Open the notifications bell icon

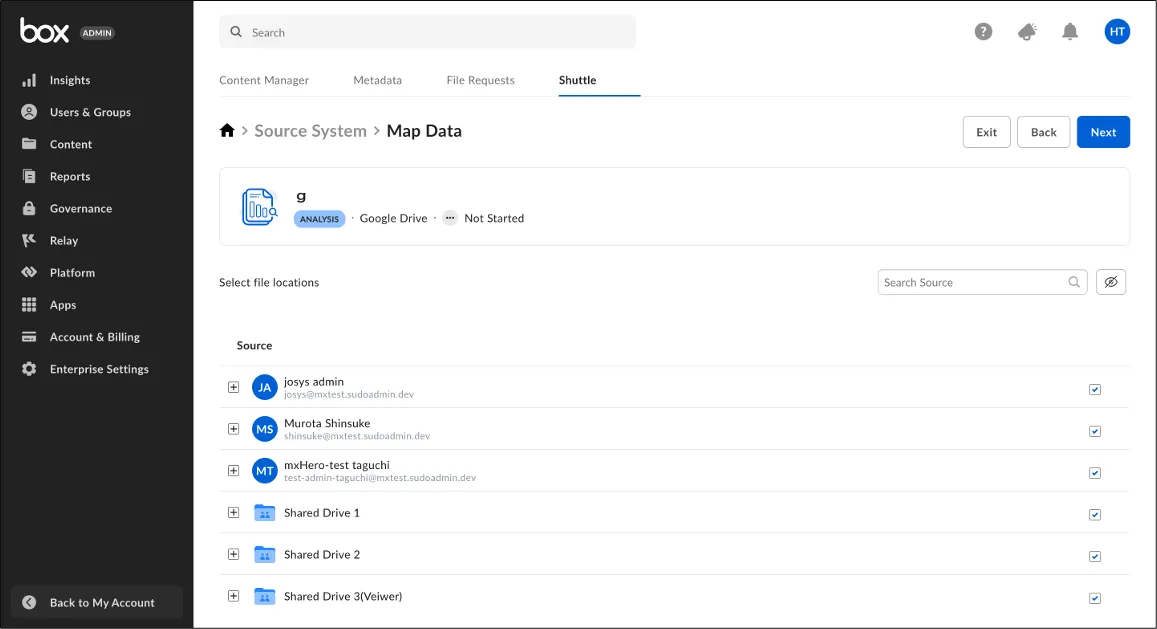(1070, 32)
